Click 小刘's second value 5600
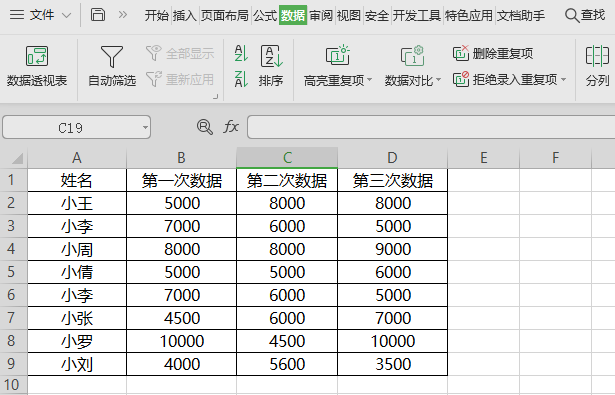Viewport: 615px width, 395px height. (287, 364)
